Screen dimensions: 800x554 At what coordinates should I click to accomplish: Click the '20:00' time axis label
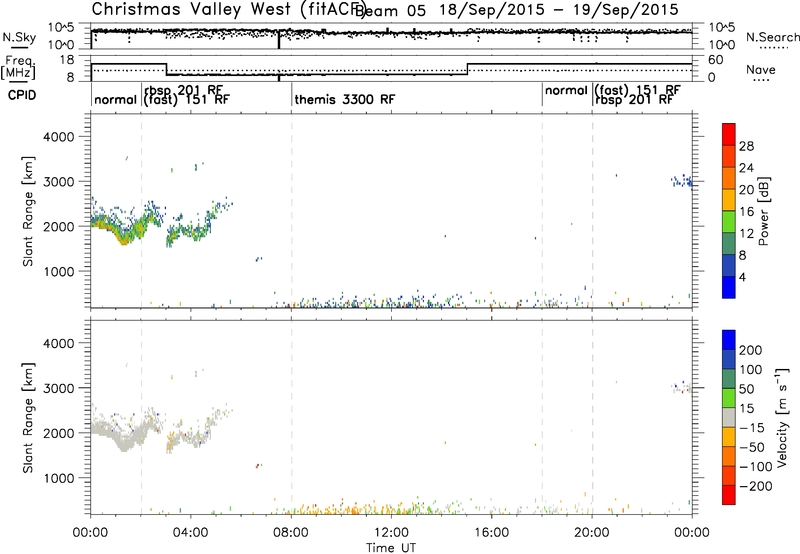[592, 533]
